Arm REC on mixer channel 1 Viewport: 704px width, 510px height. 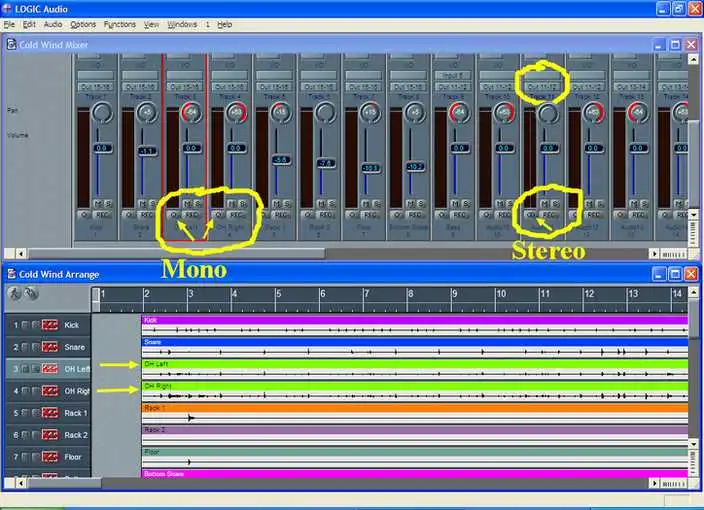102,215
